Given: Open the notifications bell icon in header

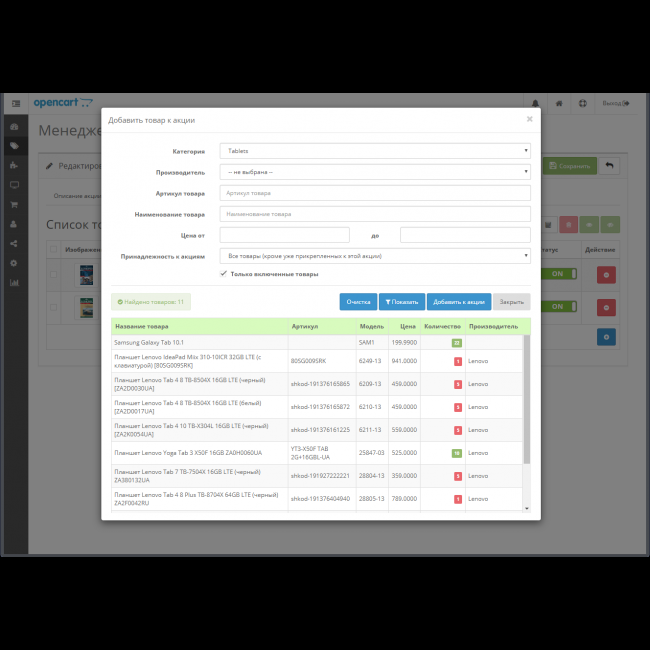Looking at the screenshot, I should pyautogui.click(x=535, y=103).
